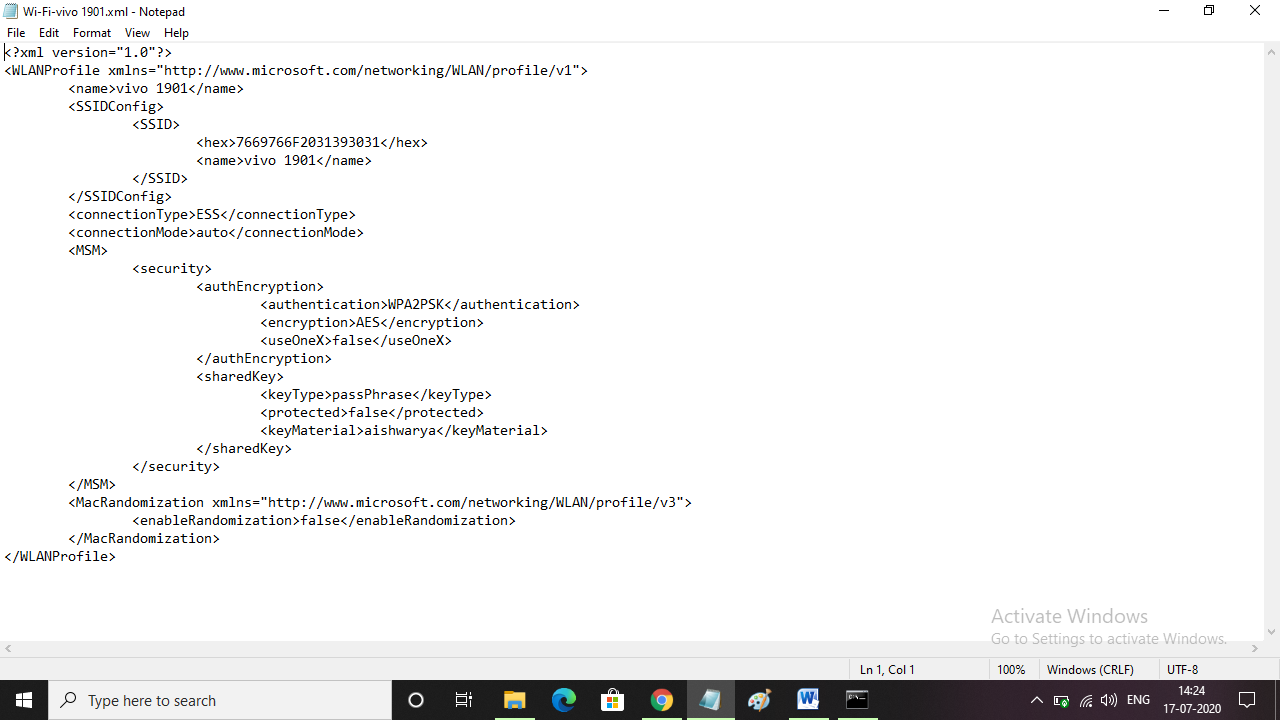Viewport: 1280px width, 720px height.
Task: Click the opening <MSM> tag
Action: [88, 250]
